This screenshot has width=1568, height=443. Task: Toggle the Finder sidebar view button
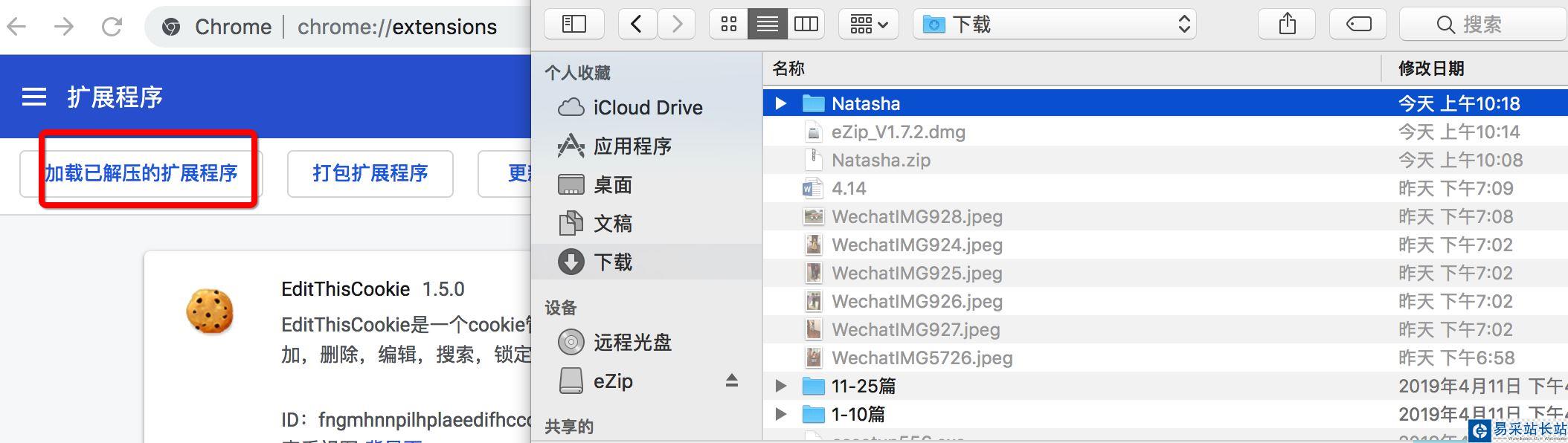pos(574,25)
